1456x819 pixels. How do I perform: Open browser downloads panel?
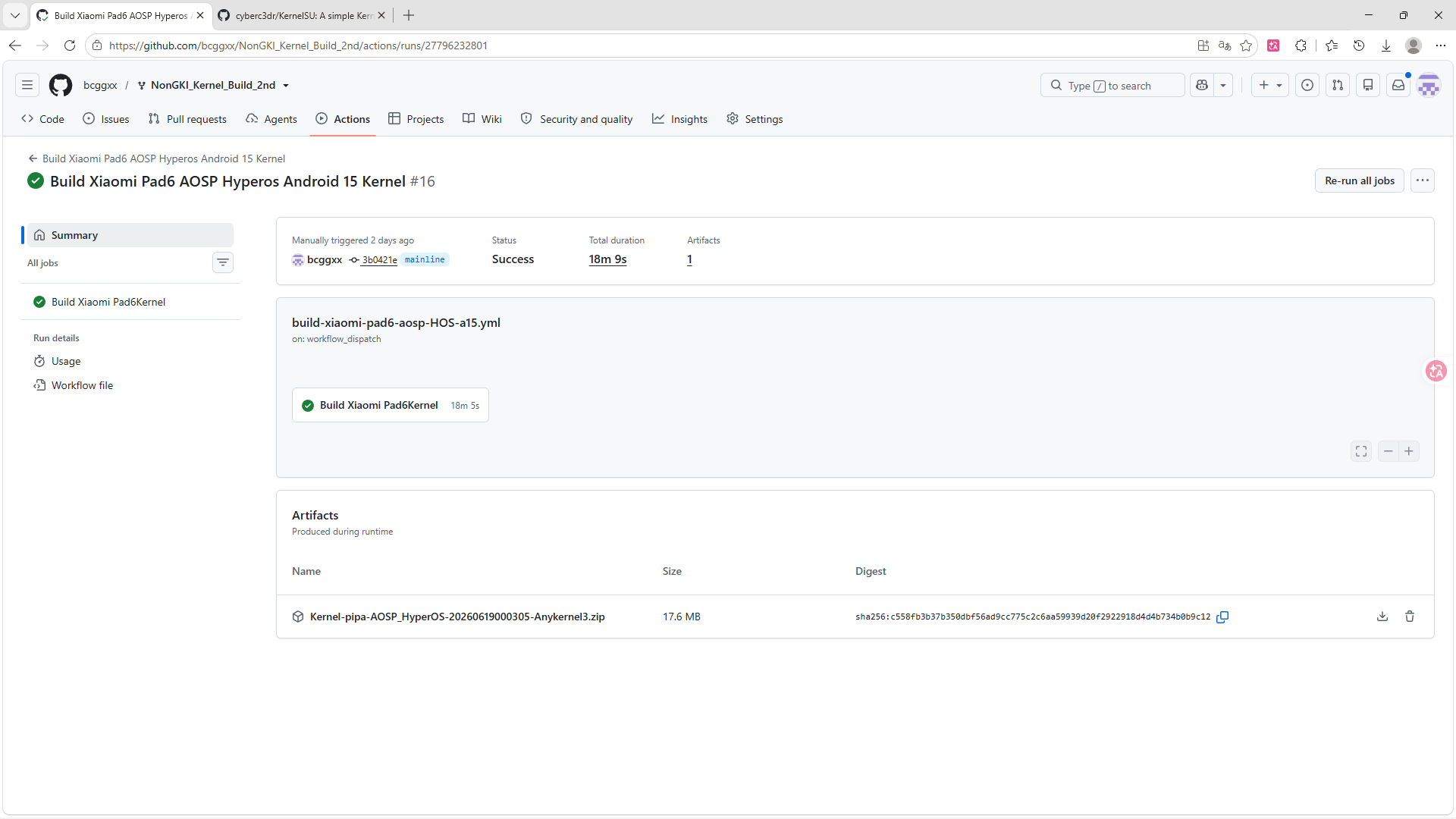coord(1386,45)
